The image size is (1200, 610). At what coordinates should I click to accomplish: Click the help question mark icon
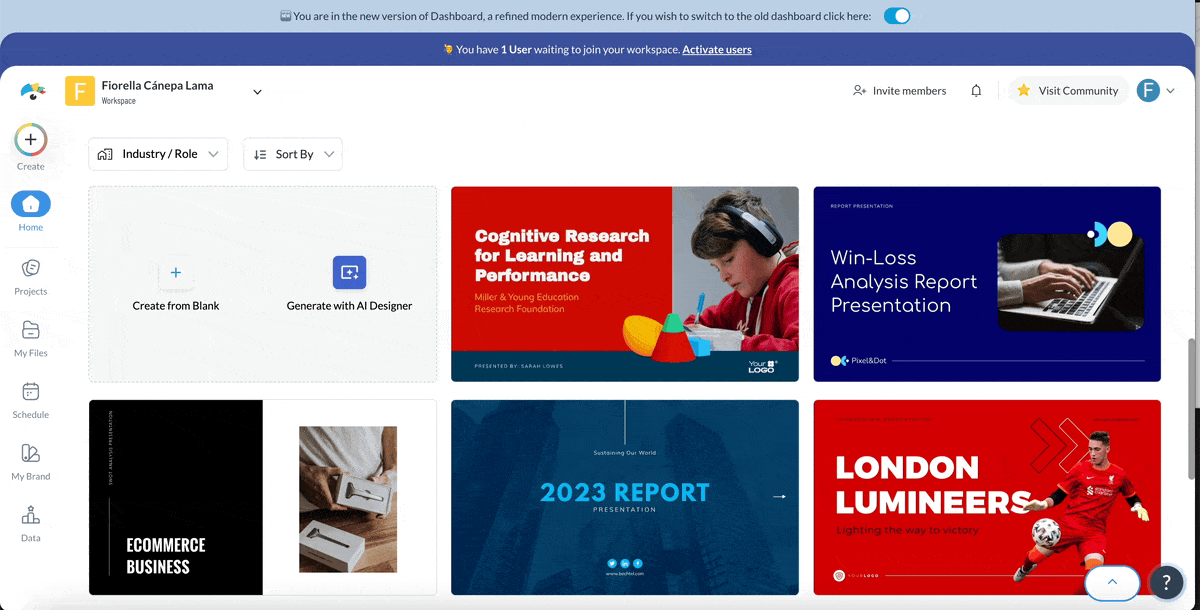click(x=1166, y=582)
